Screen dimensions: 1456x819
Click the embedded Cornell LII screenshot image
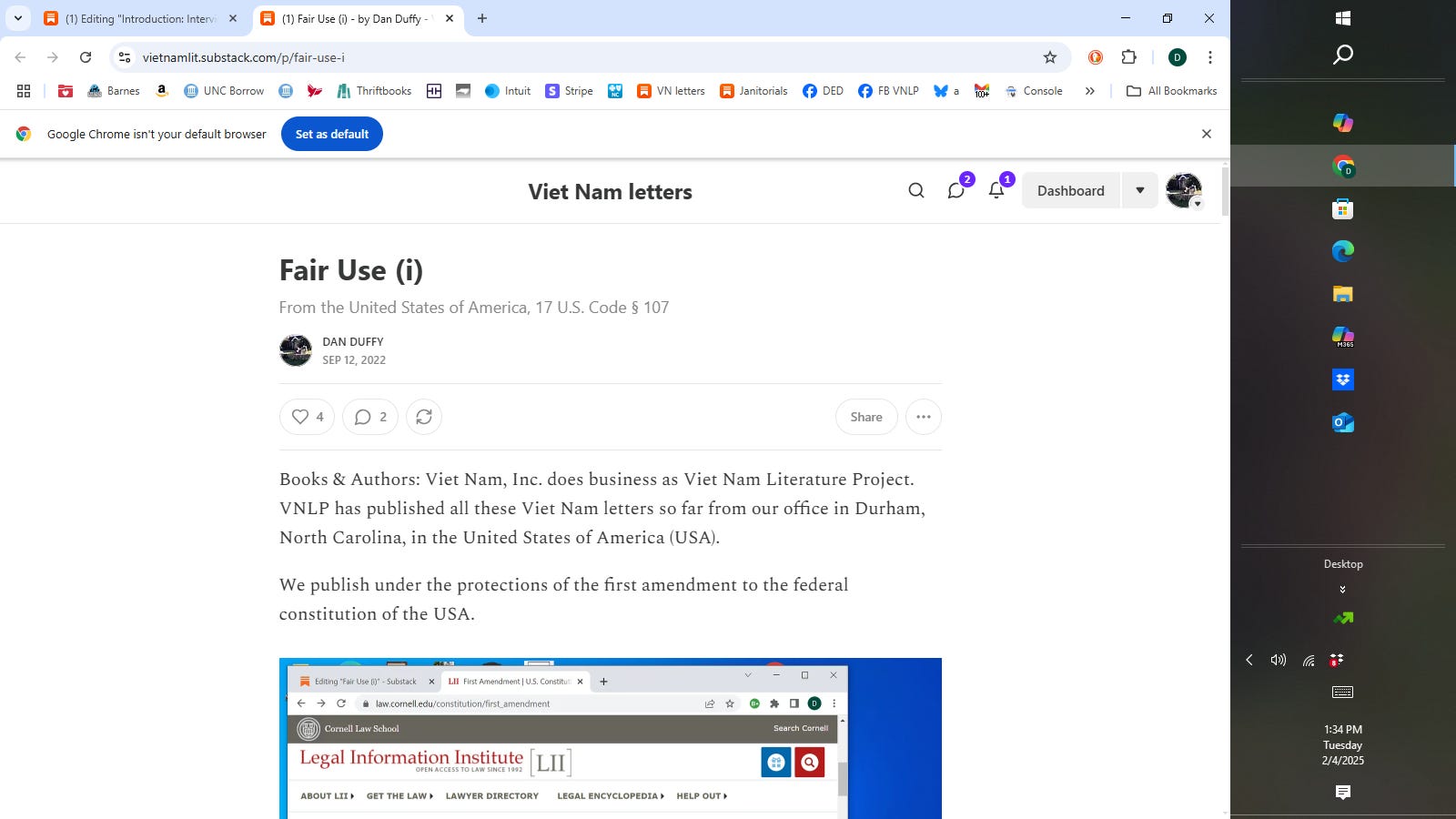(x=611, y=738)
